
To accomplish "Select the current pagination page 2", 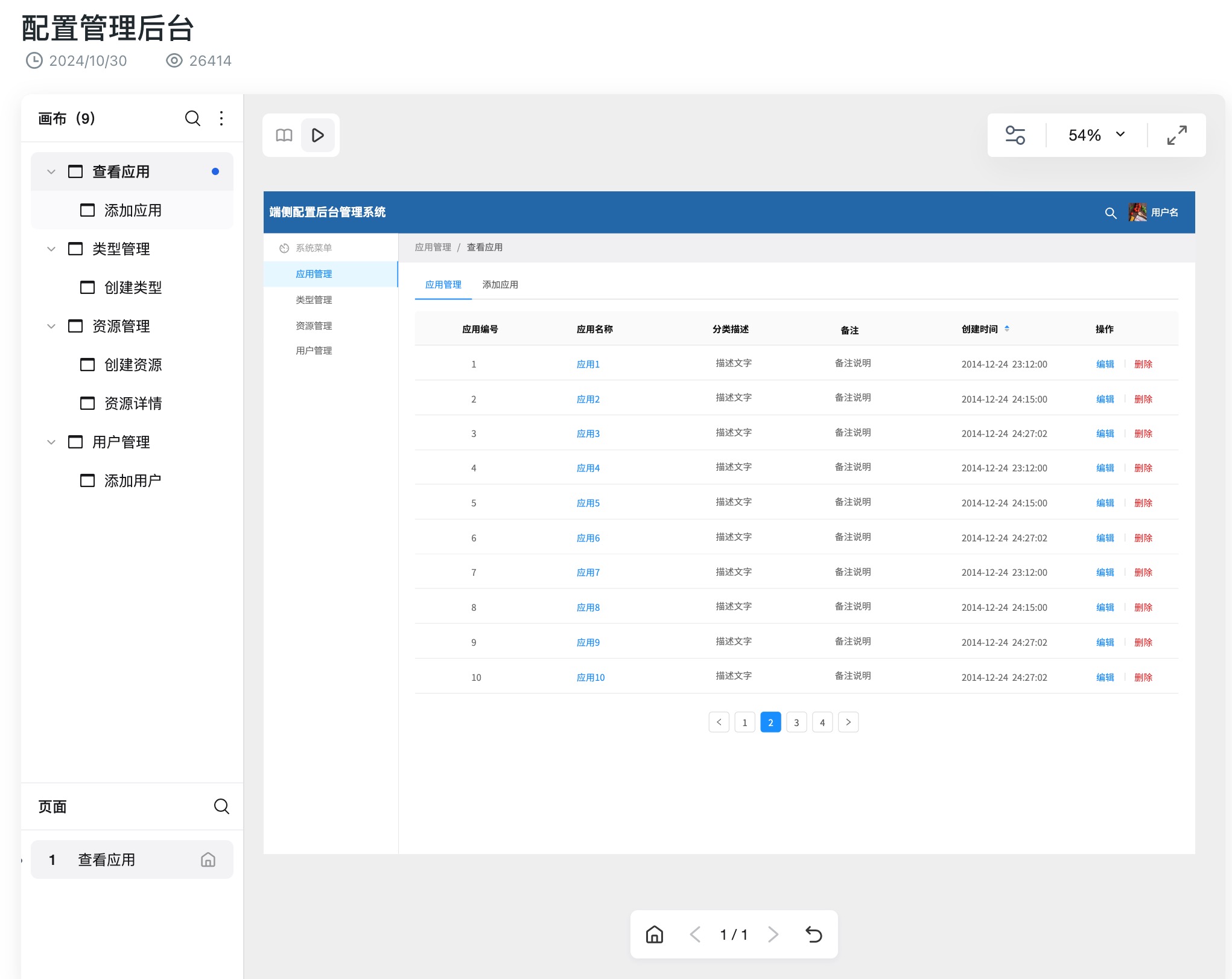I will (770, 722).
